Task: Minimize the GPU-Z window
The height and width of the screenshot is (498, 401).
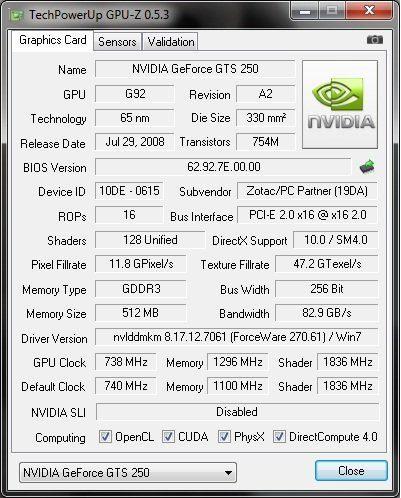Action: click(305, 11)
